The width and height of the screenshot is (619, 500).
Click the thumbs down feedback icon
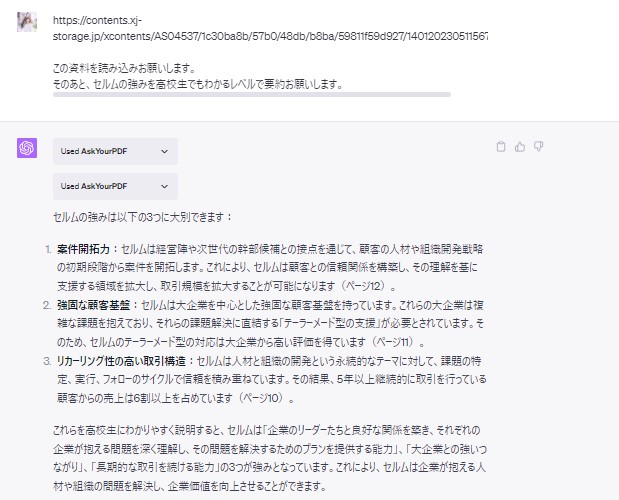coord(538,147)
